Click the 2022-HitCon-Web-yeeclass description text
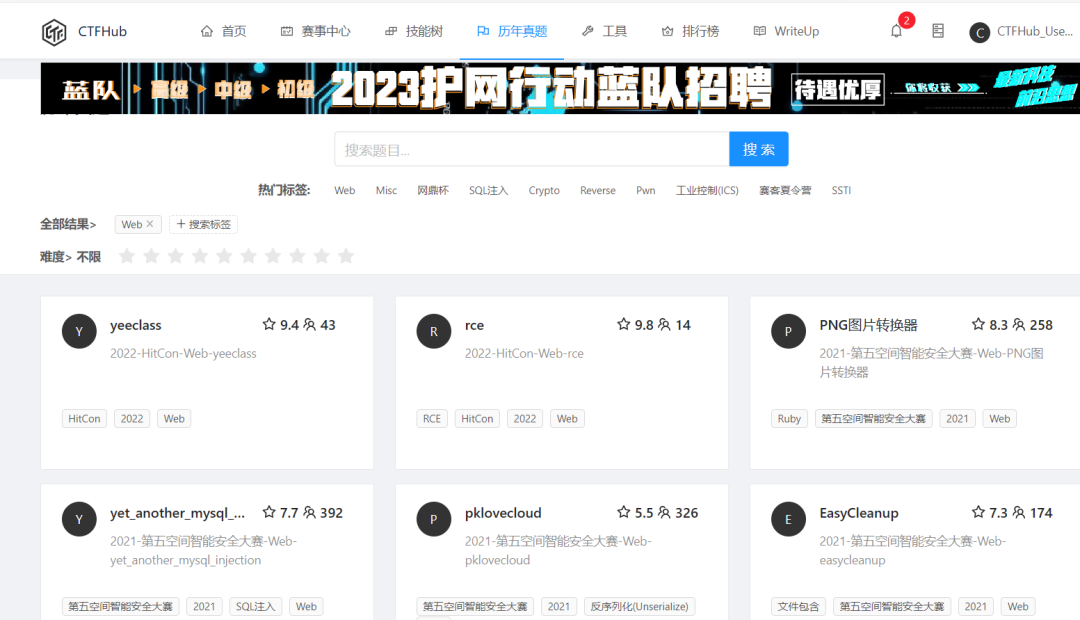 click(183, 353)
